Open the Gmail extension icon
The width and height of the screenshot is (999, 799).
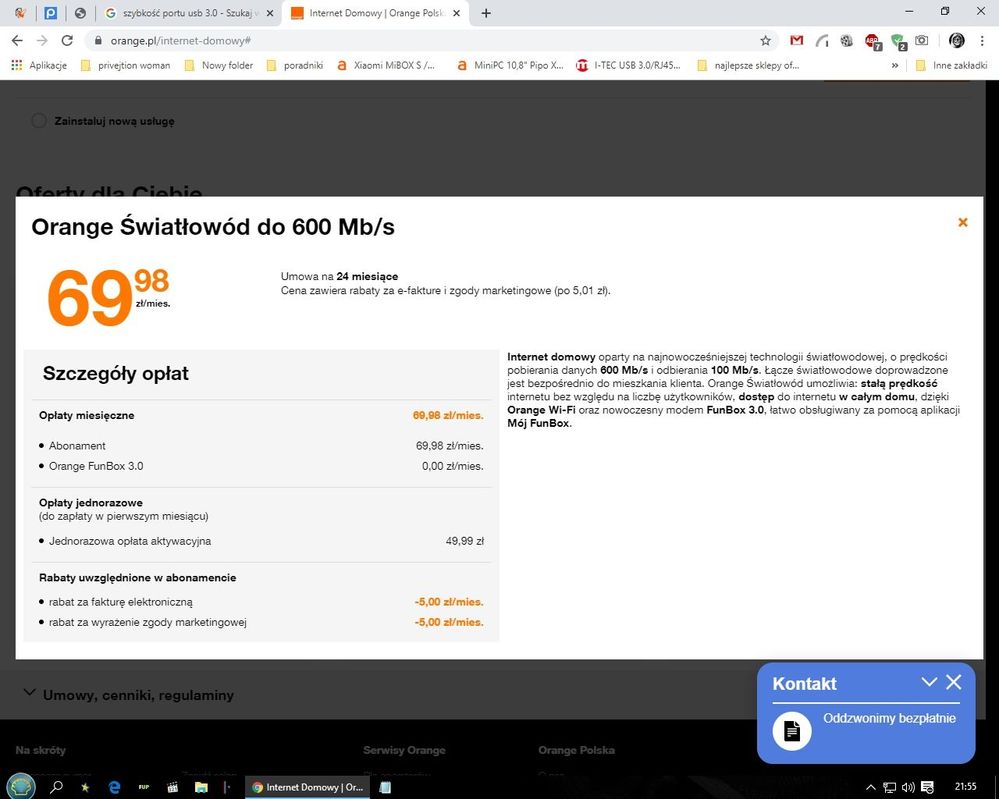coord(796,41)
